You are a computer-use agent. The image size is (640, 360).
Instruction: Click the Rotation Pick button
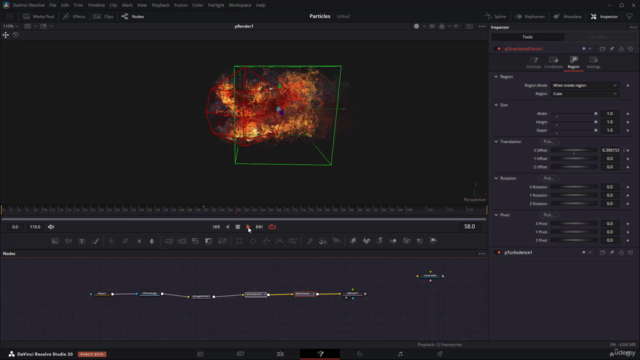(549, 178)
